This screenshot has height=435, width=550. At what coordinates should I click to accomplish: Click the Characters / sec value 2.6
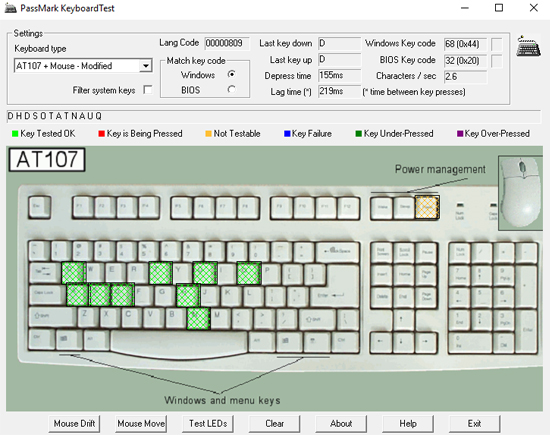click(x=465, y=76)
